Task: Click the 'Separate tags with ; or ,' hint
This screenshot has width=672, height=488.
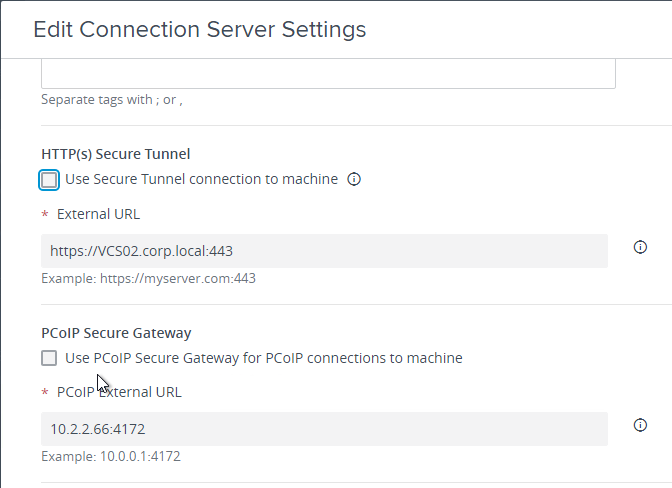Action: pos(112,99)
